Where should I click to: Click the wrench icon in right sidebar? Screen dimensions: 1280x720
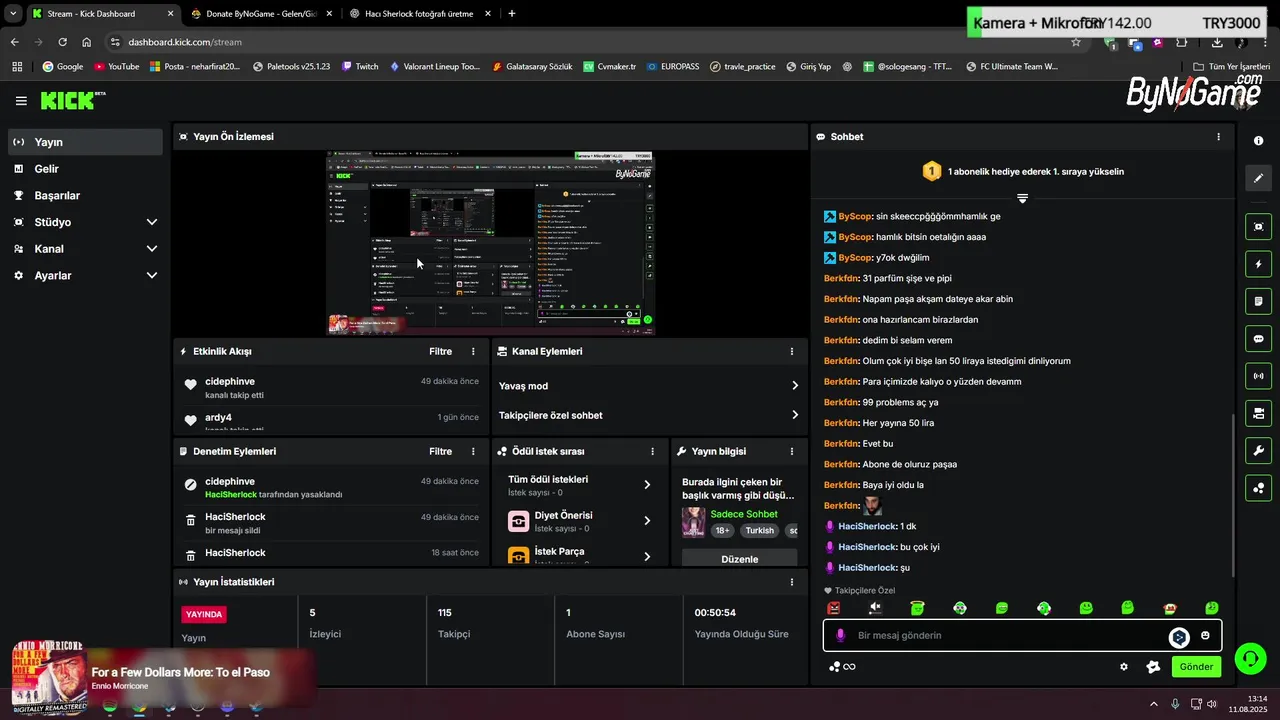(x=1258, y=451)
